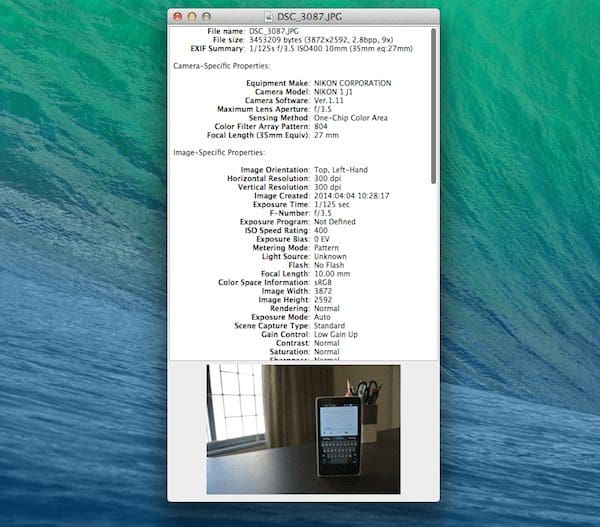Click the photo preview thumbnail
The image size is (600, 527).
tap(303, 429)
